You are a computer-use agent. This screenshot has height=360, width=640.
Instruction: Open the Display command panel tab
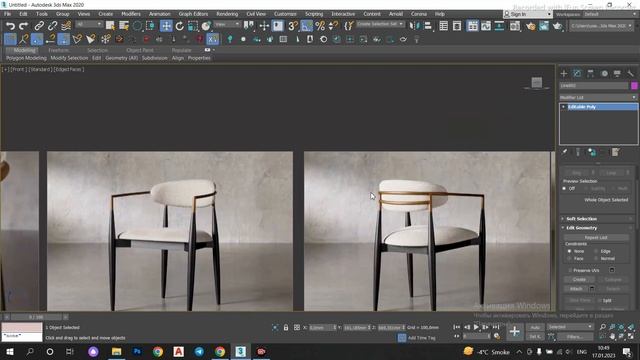tap(617, 73)
